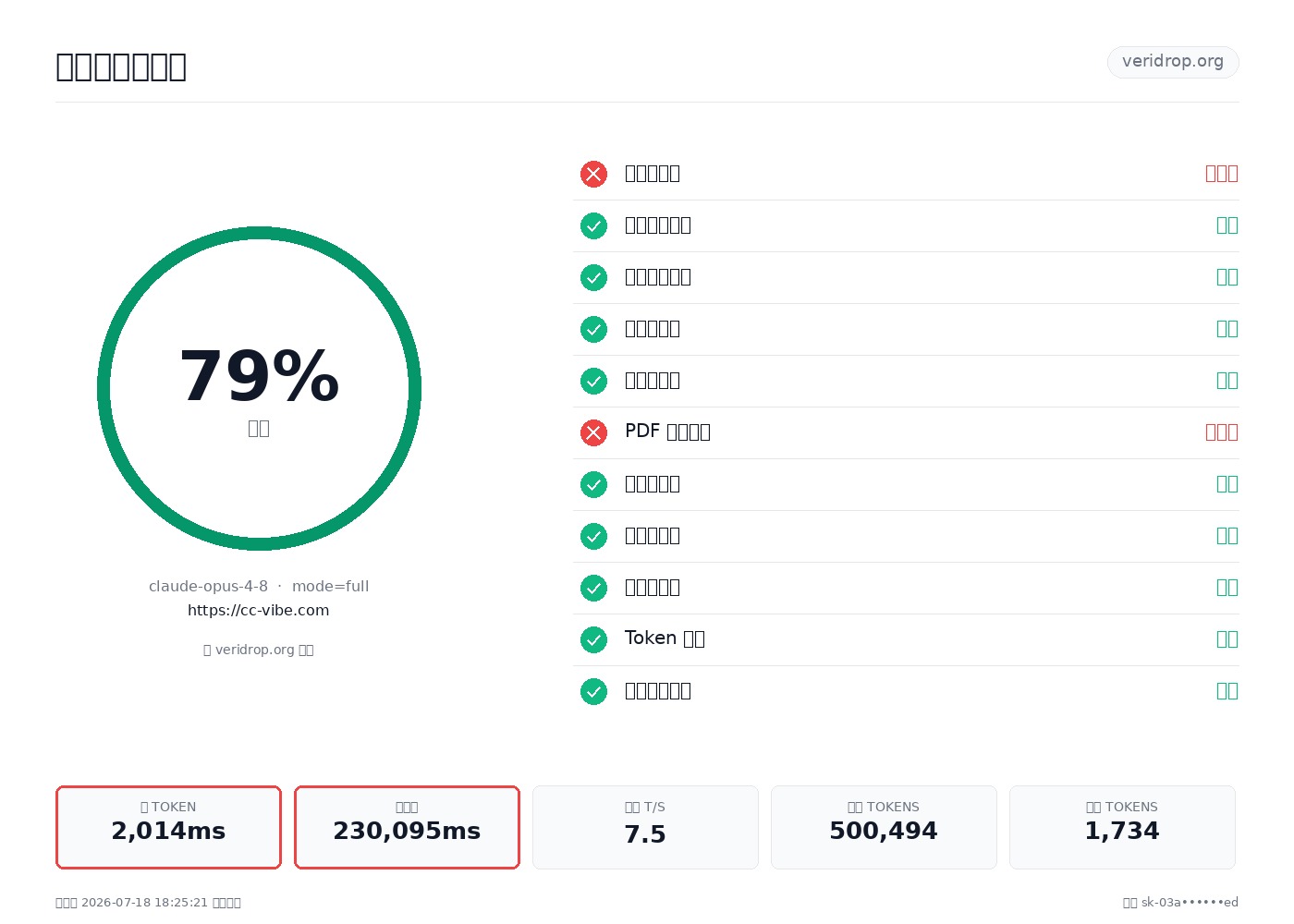Click the red-outlined 2,014ms TOKEN card
This screenshot has width=1294, height=924.
[x=168, y=827]
